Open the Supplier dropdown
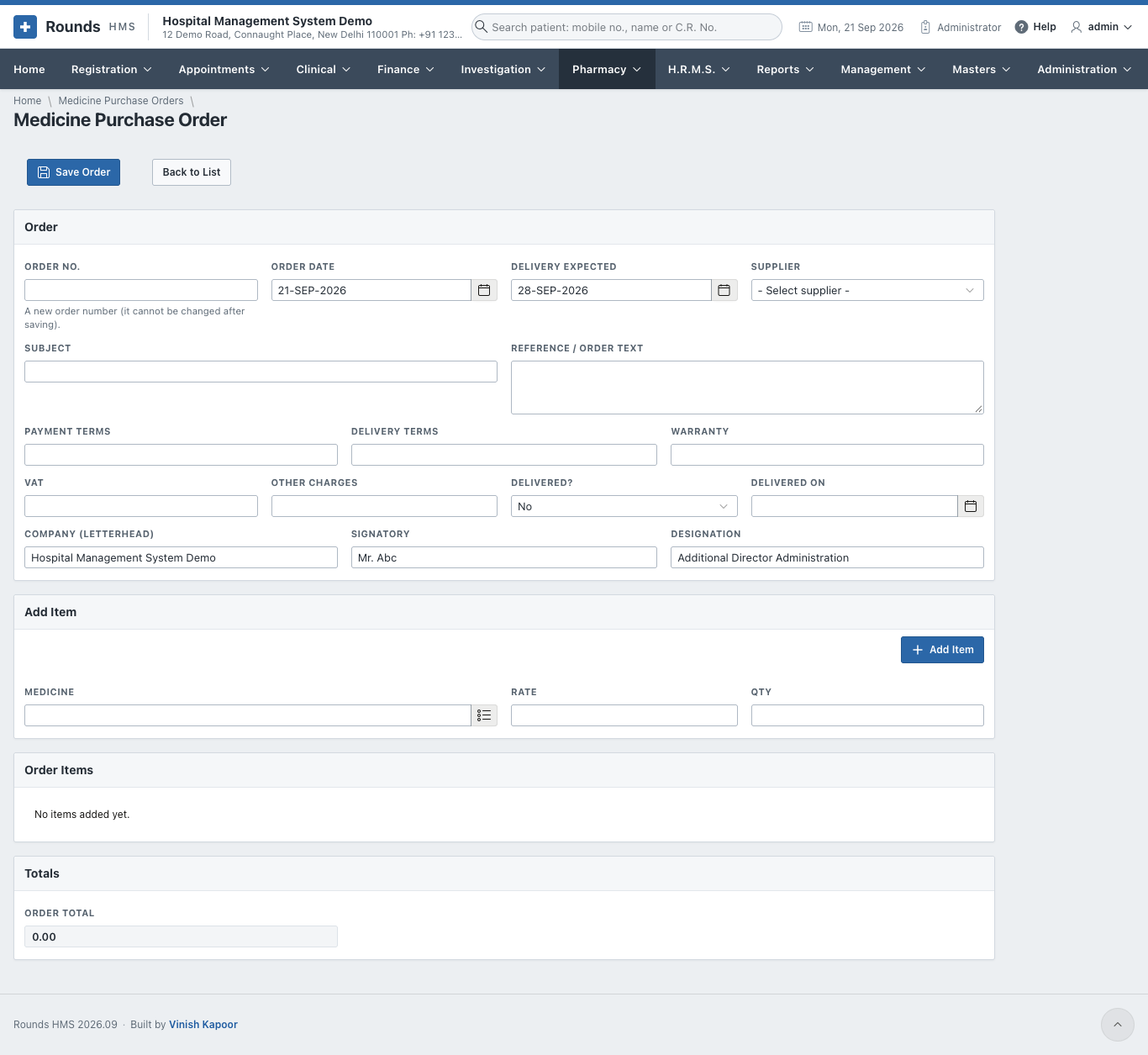This screenshot has height=1055, width=1148. tap(867, 290)
